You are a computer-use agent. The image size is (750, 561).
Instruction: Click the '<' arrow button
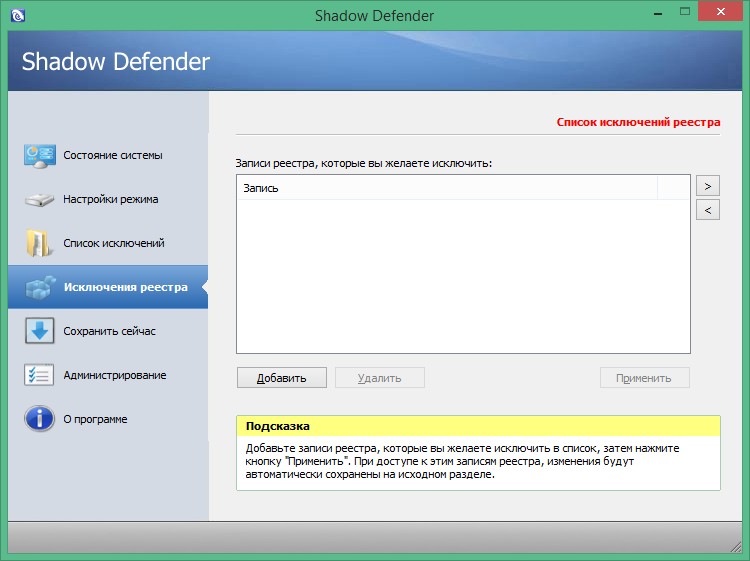click(x=707, y=210)
